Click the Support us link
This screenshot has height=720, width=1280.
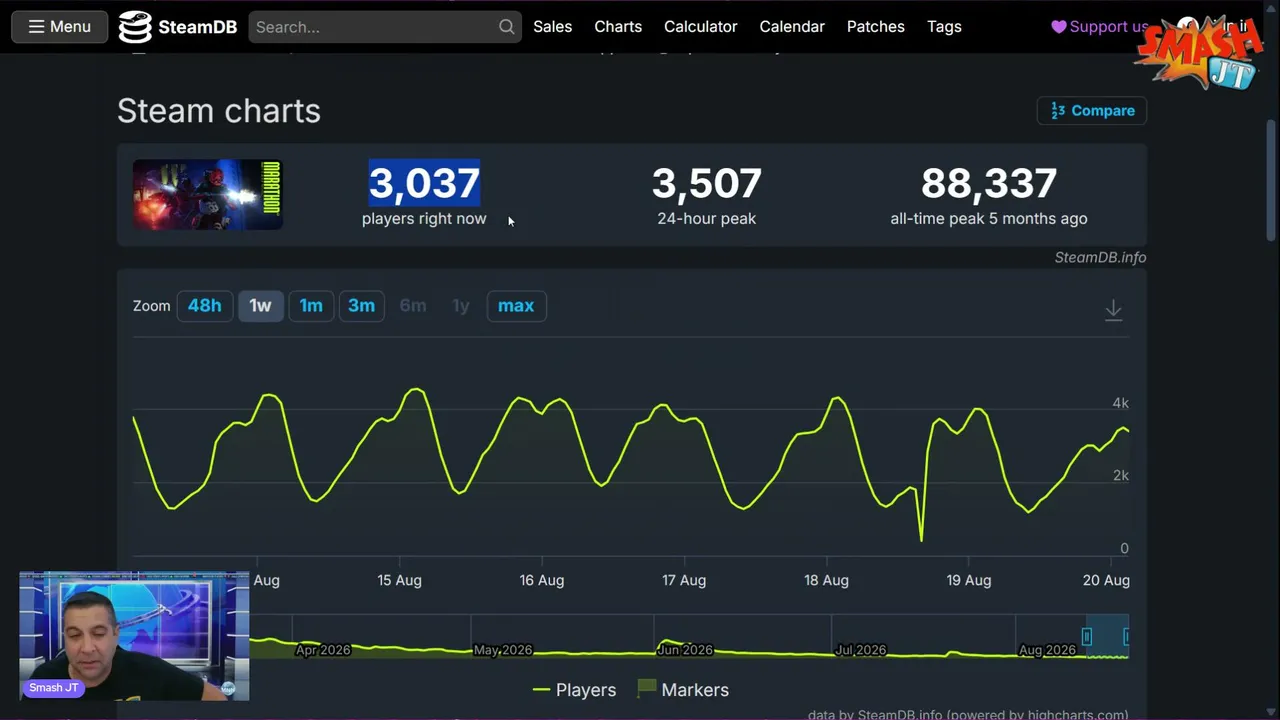pyautogui.click(x=1100, y=27)
